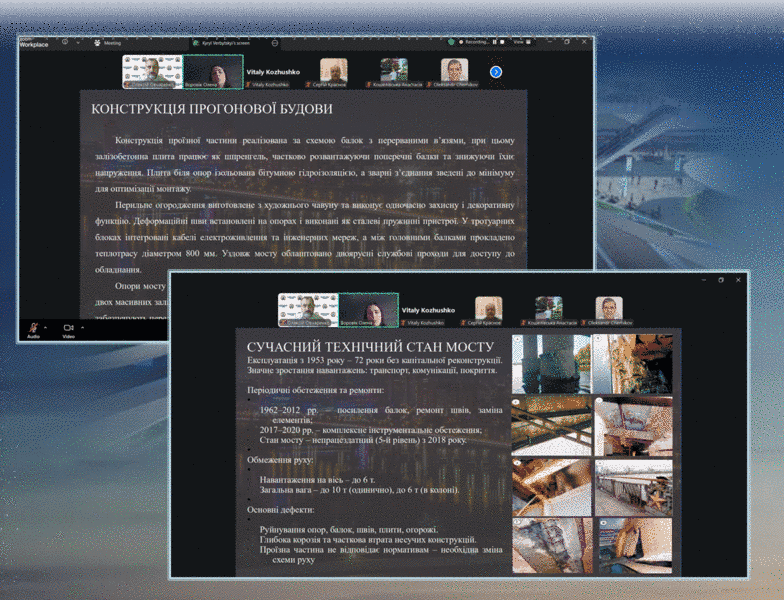The height and width of the screenshot is (600, 784).
Task: Expand video options arrow beside Video
Action: [x=82, y=326]
